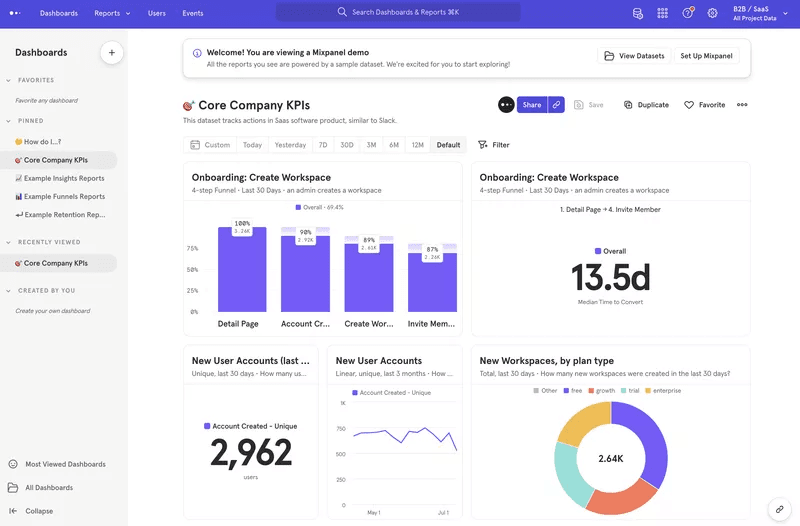
Task: Open the data management icon in header
Action: (638, 13)
